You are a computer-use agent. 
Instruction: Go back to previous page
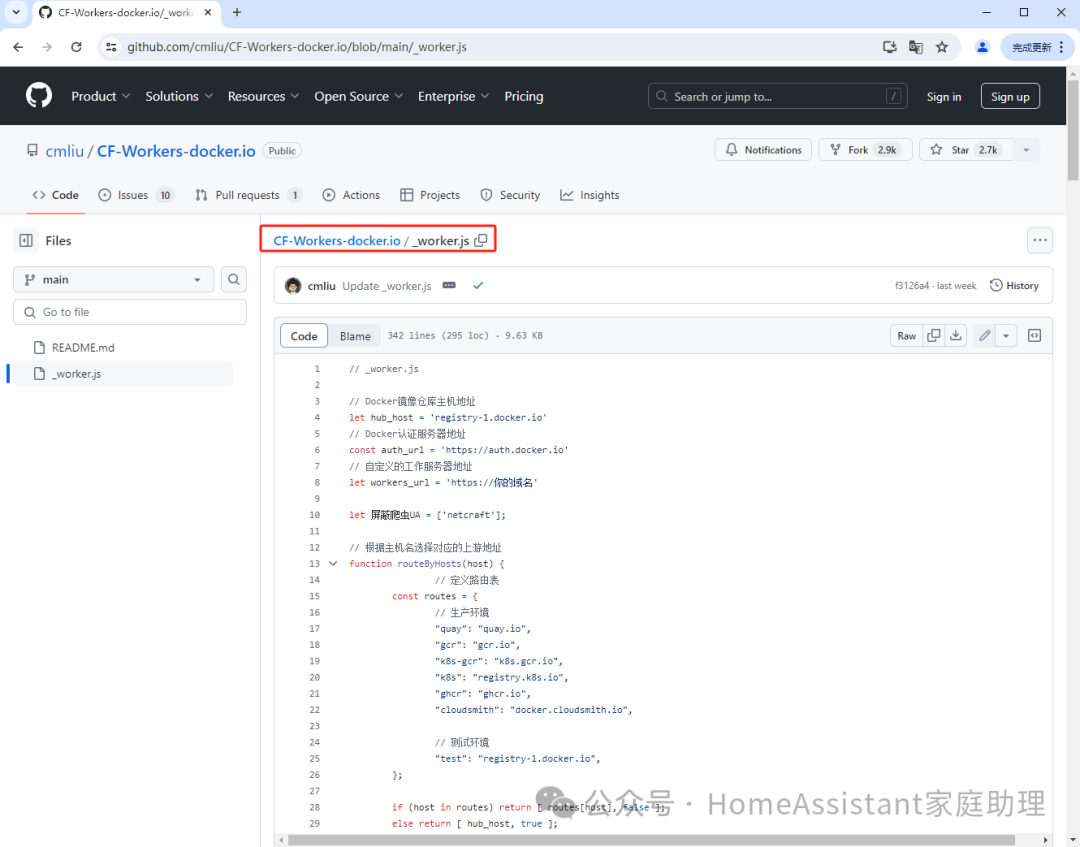point(19,47)
